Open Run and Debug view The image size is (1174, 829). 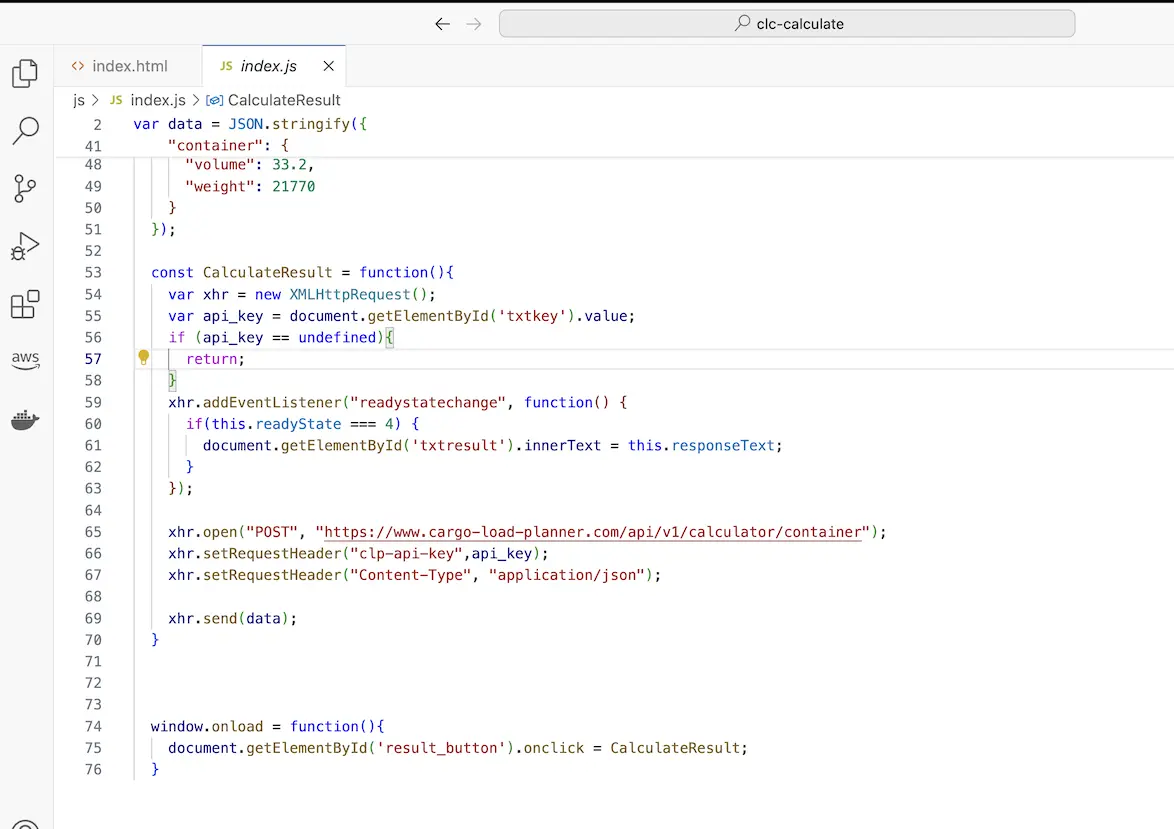25,246
